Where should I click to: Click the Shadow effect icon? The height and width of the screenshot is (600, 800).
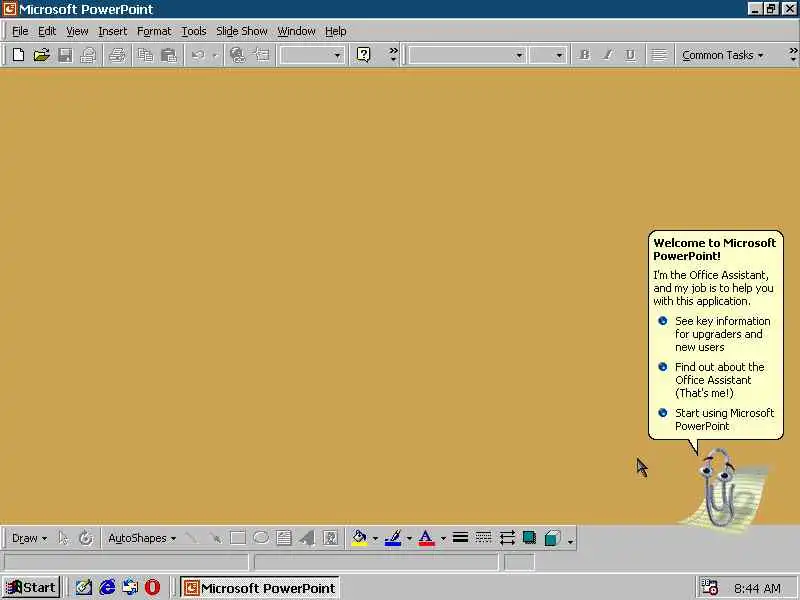(x=530, y=538)
